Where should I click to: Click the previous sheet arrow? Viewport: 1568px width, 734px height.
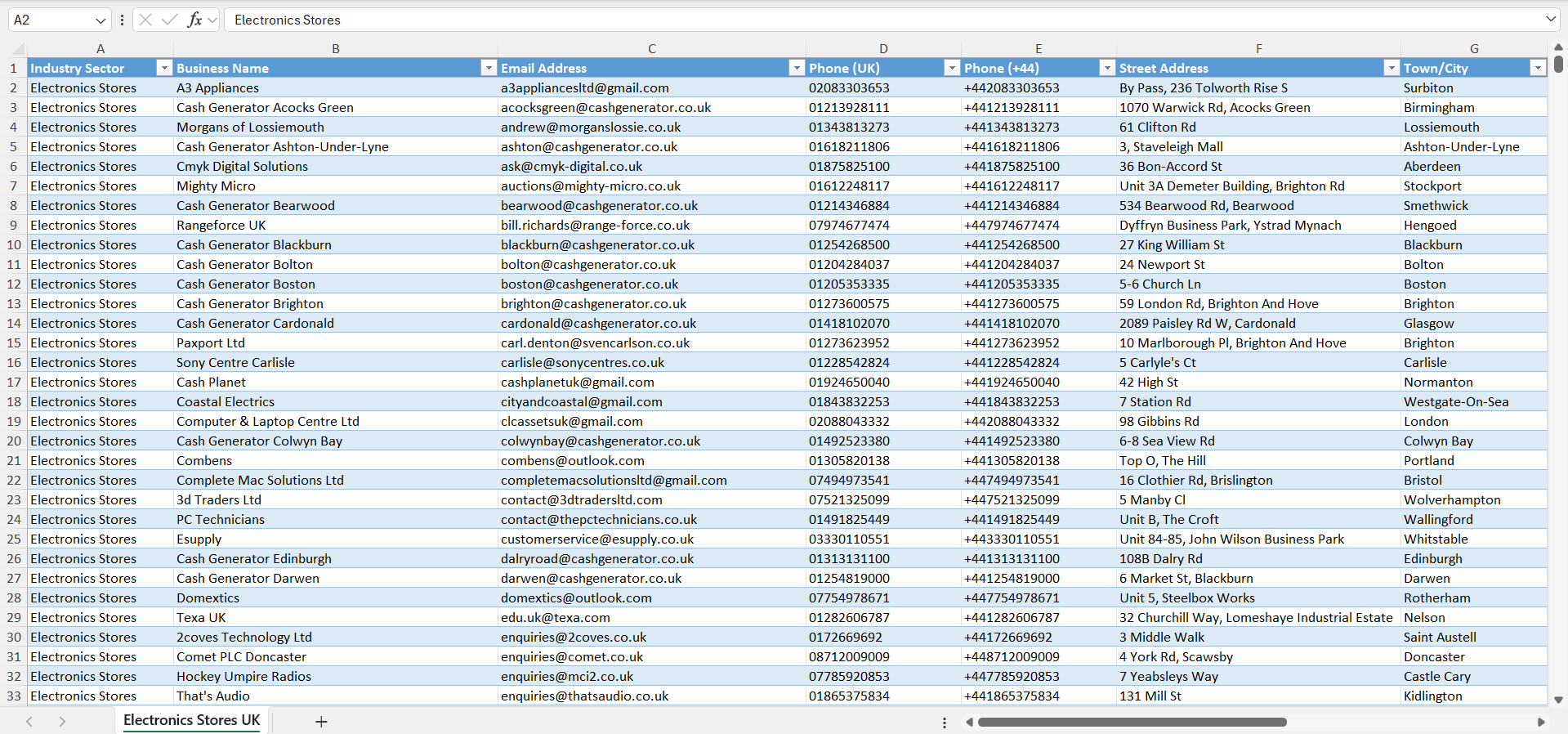pyautogui.click(x=29, y=722)
